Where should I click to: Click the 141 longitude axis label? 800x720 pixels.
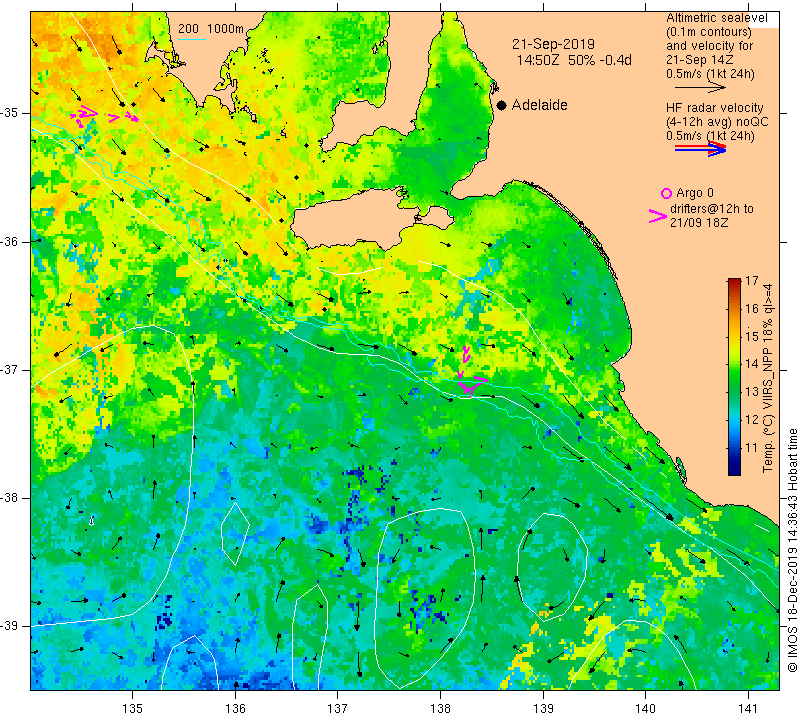tap(748, 708)
